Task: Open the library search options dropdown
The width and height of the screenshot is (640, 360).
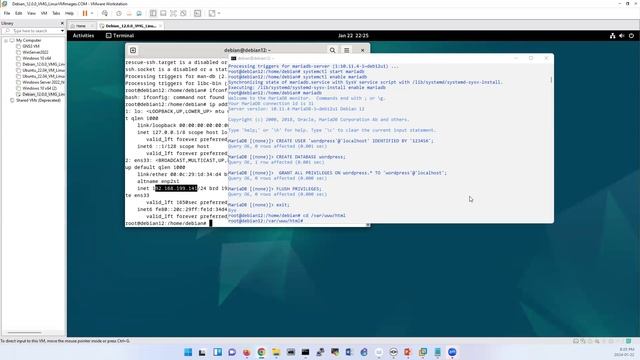Action: click(x=62, y=31)
